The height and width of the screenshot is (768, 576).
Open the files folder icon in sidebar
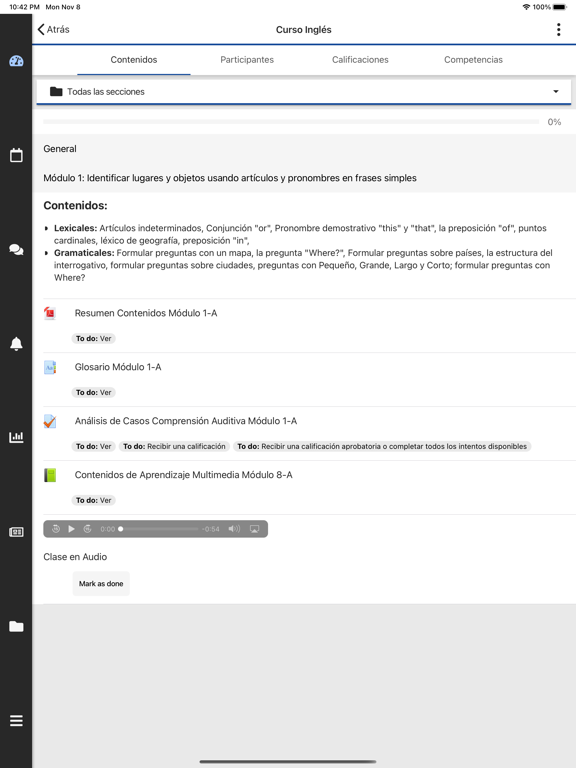(x=16, y=626)
